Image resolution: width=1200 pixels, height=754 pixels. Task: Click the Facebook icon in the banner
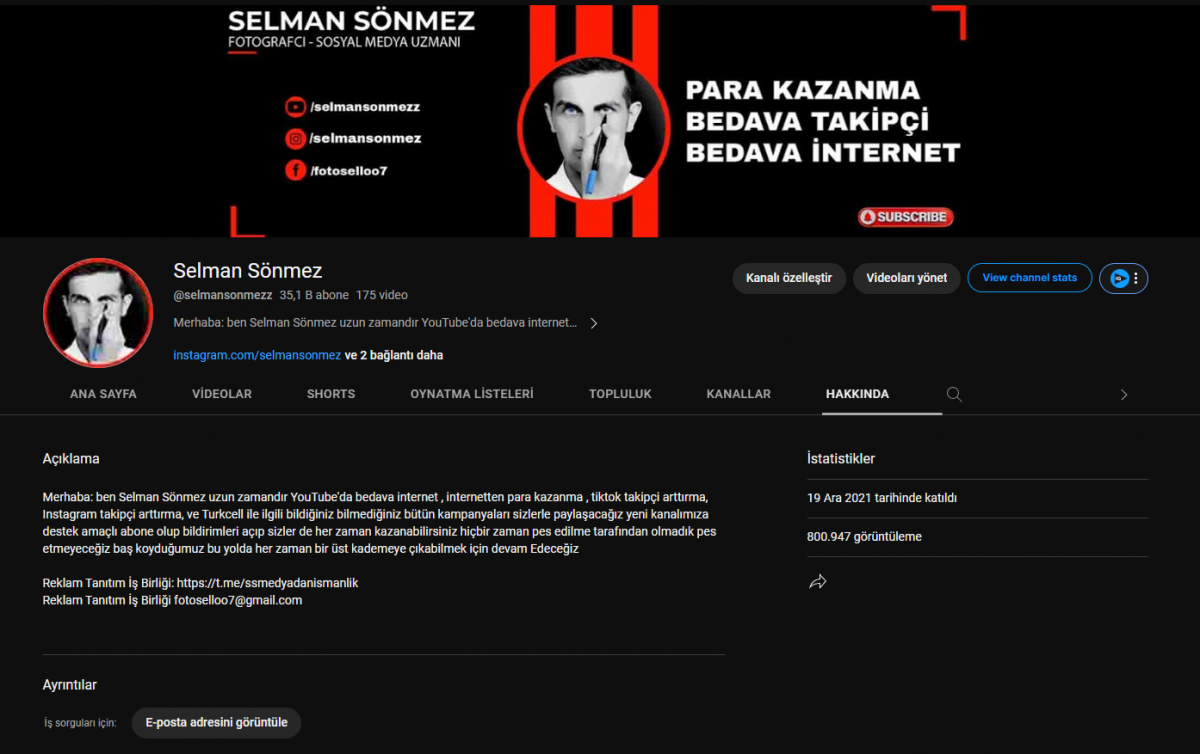(295, 171)
